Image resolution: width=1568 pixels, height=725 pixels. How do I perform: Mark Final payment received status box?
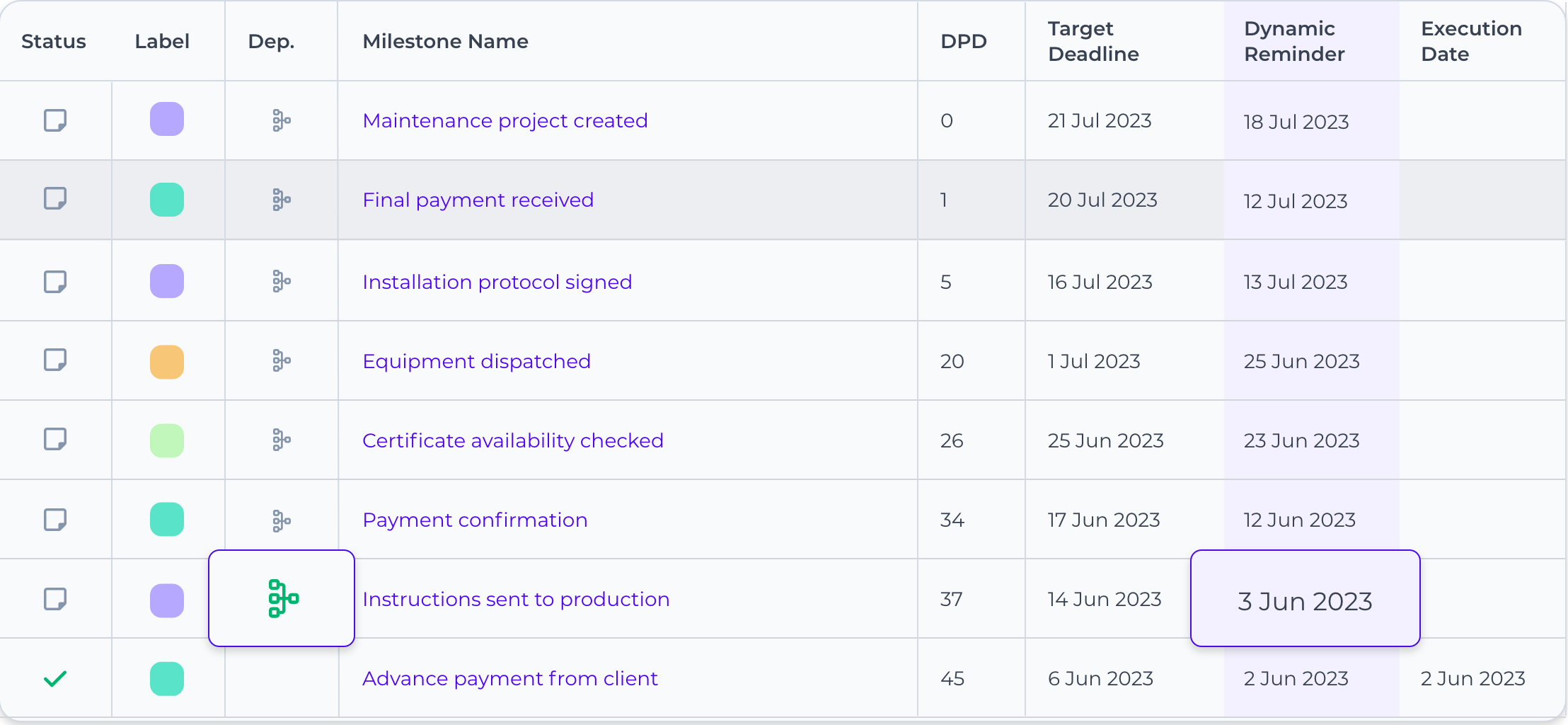55,198
